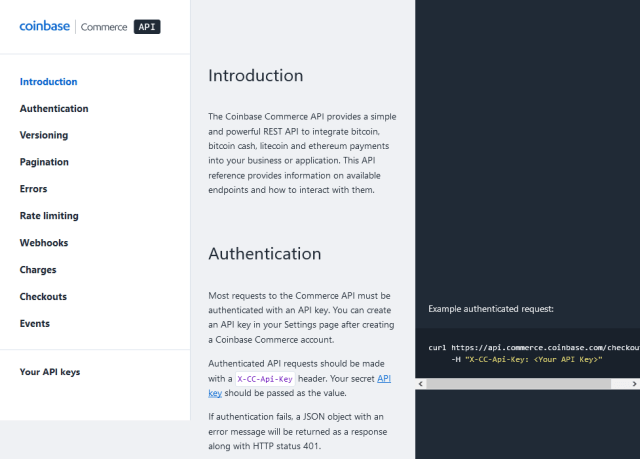640x459 pixels.
Task: Click the "X-CC-Api-Key: <Your API Key>" header string
Action: pos(534,359)
